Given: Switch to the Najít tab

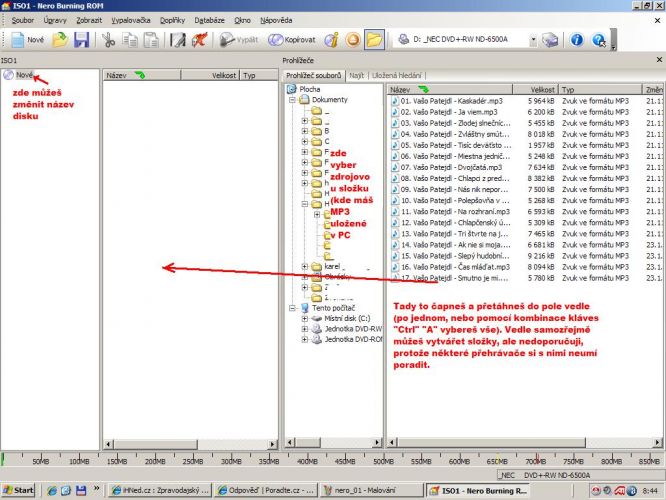Looking at the screenshot, I should point(356,75).
